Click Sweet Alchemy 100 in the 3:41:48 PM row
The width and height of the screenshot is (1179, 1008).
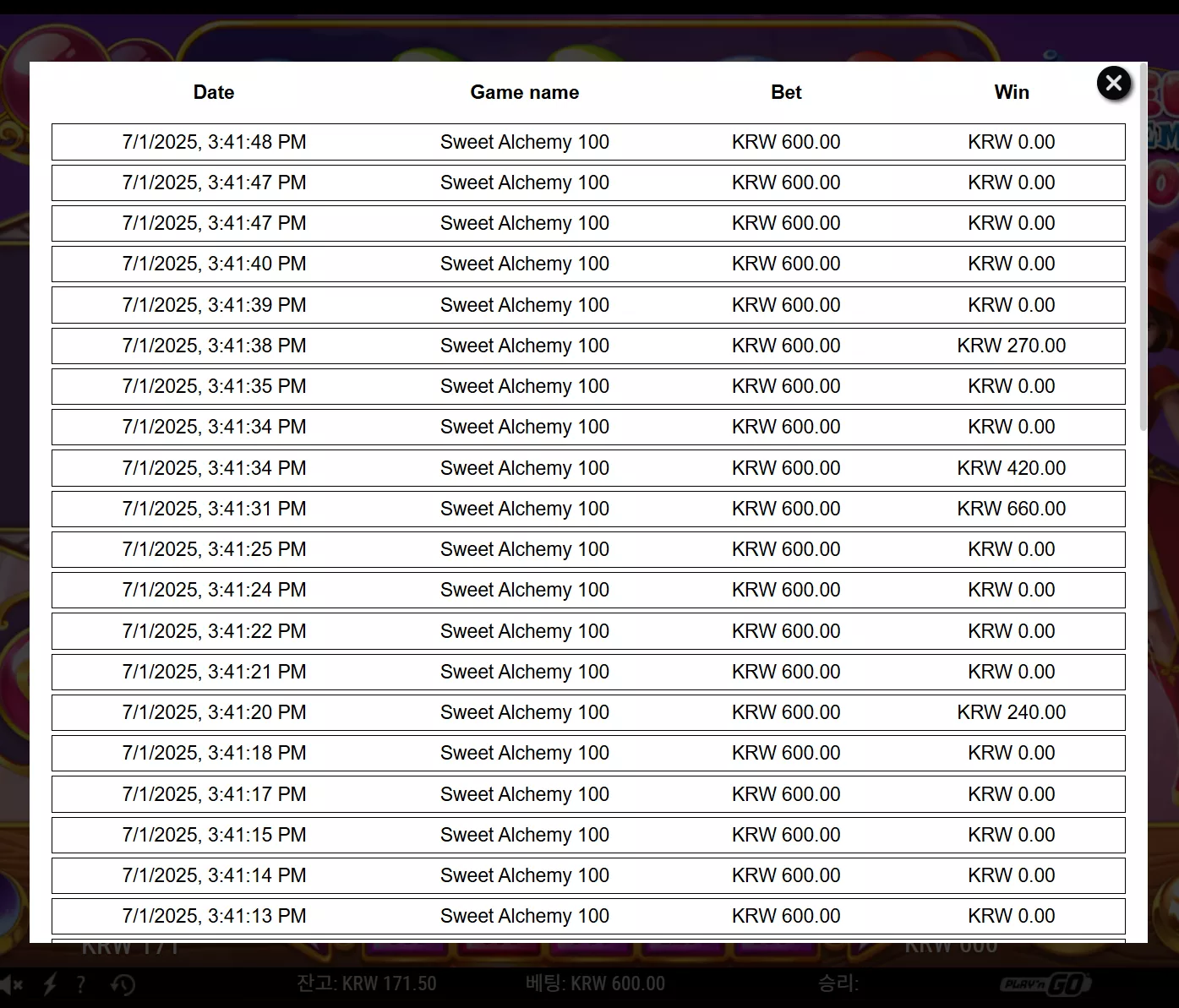click(x=525, y=142)
